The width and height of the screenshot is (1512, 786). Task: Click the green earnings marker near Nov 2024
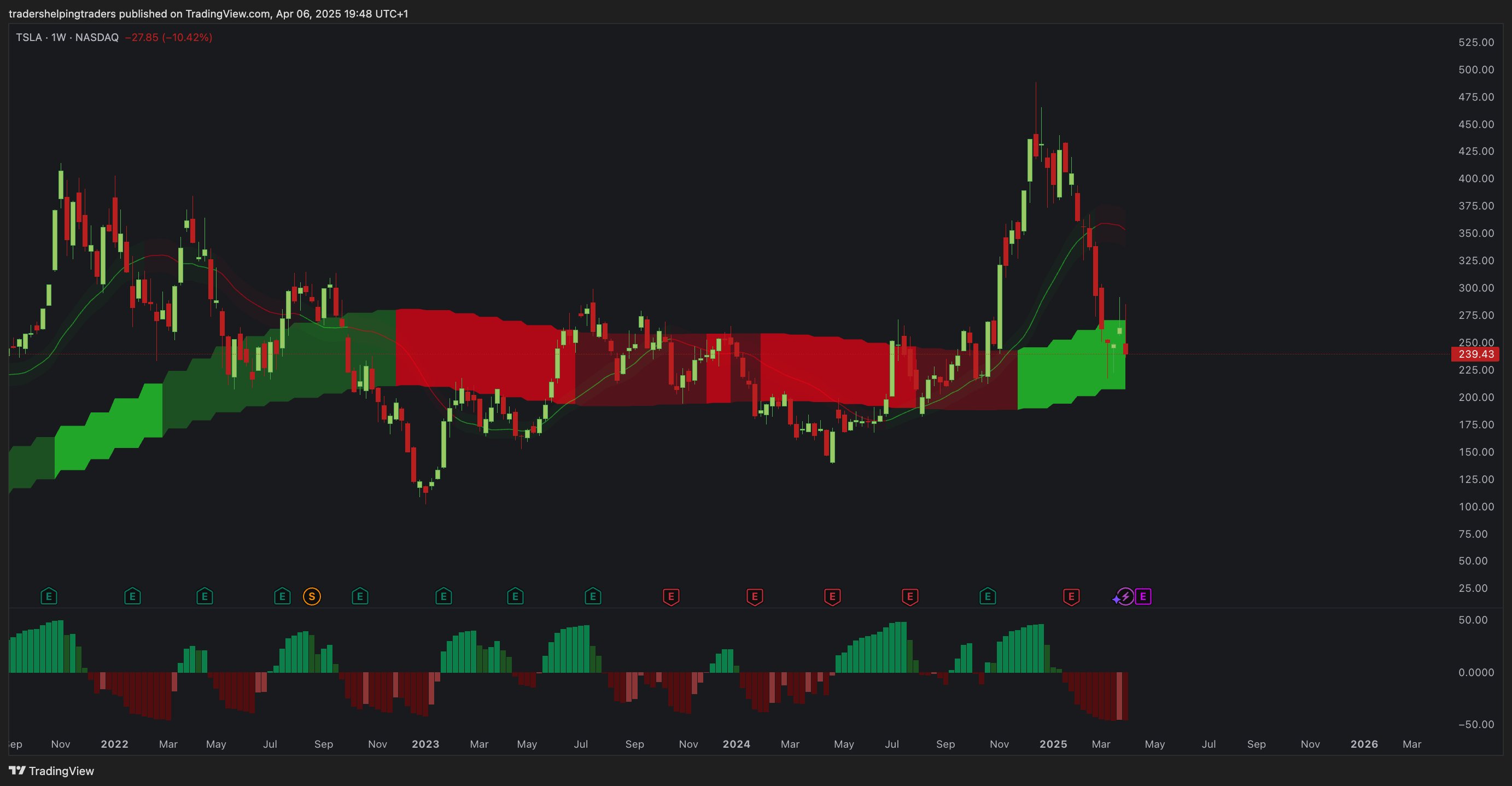click(x=988, y=597)
